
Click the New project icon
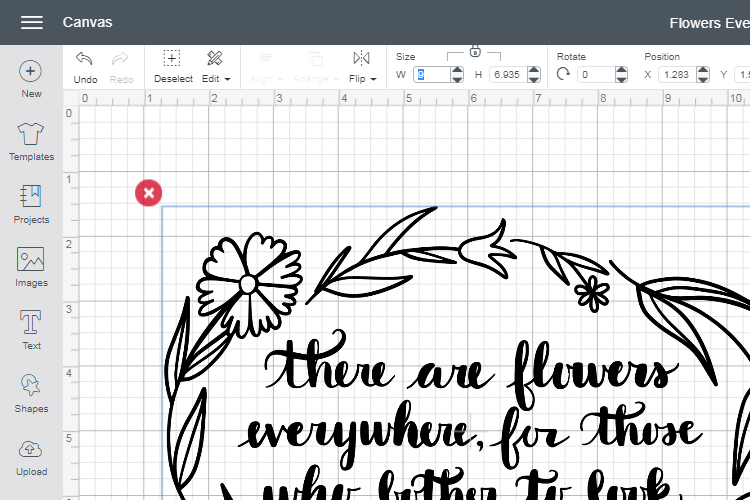tap(31, 71)
